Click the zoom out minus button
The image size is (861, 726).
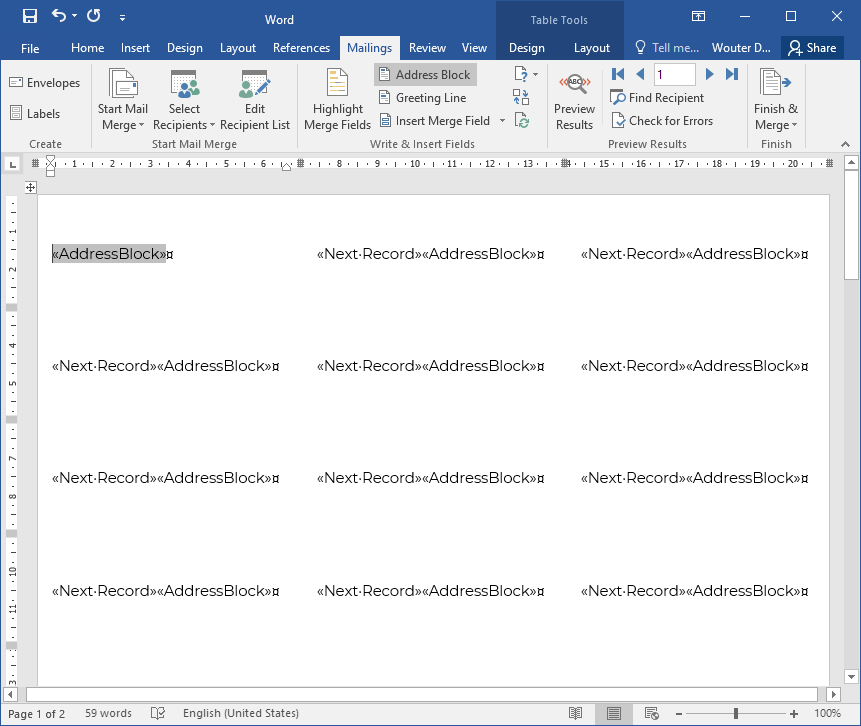pyautogui.click(x=679, y=714)
